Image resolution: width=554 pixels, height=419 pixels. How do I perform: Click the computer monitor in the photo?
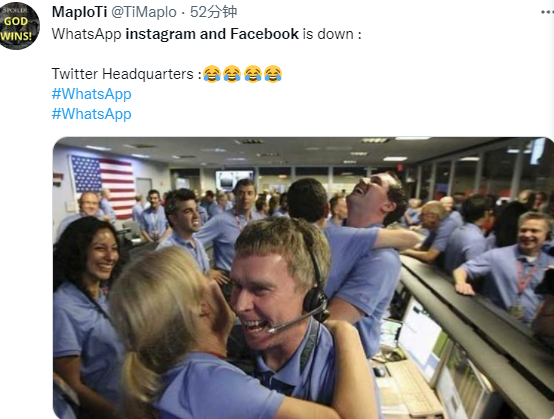click(x=422, y=341)
